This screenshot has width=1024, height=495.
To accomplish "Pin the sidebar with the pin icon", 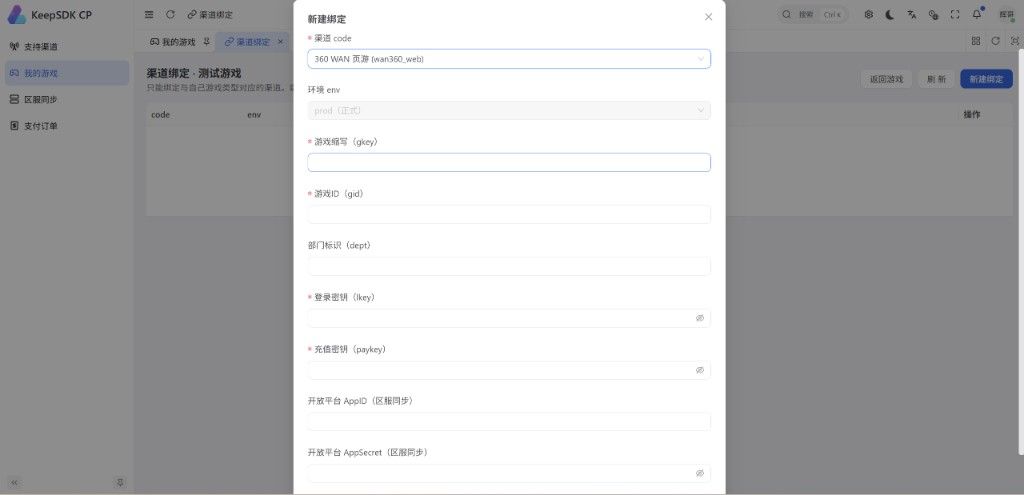I will point(120,483).
